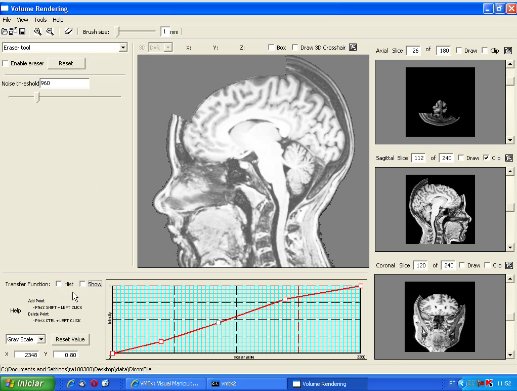Click the save disk toolbar icon
517x391 pixels.
22,32
